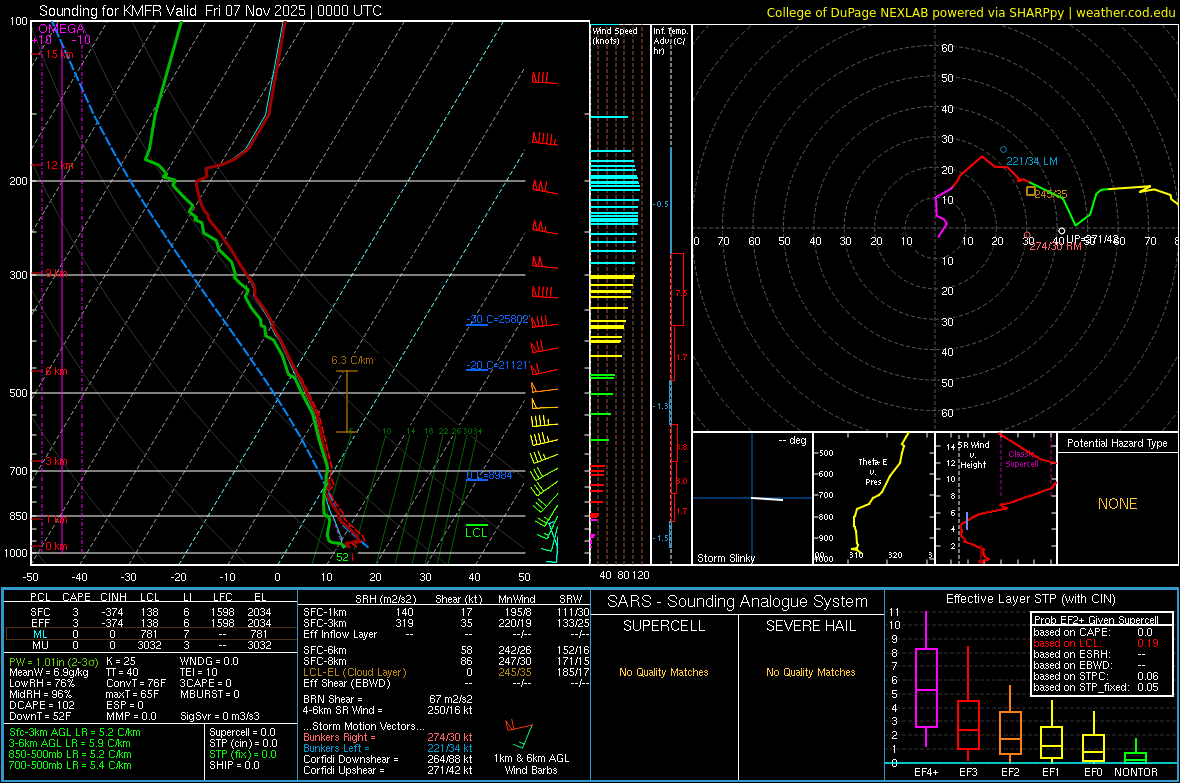1180x783 pixels.
Task: Click the 'Storm Slinky' label
Action: pyautogui.click(x=725, y=558)
